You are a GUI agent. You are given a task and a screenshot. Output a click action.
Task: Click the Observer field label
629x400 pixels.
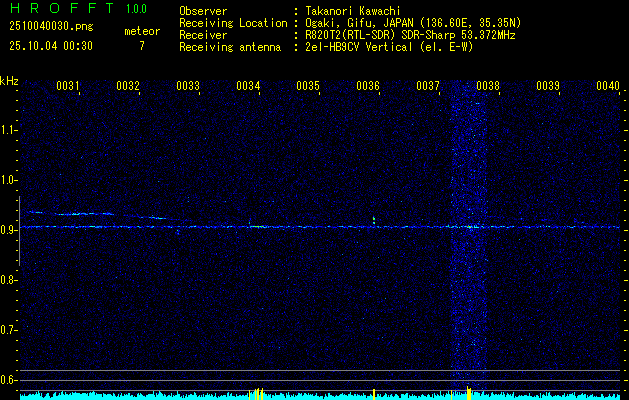pos(203,11)
